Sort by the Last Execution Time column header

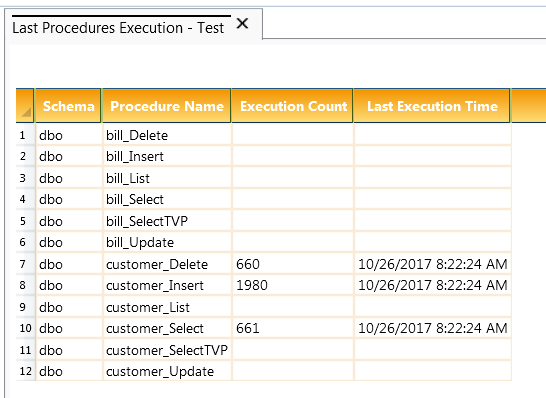(432, 106)
